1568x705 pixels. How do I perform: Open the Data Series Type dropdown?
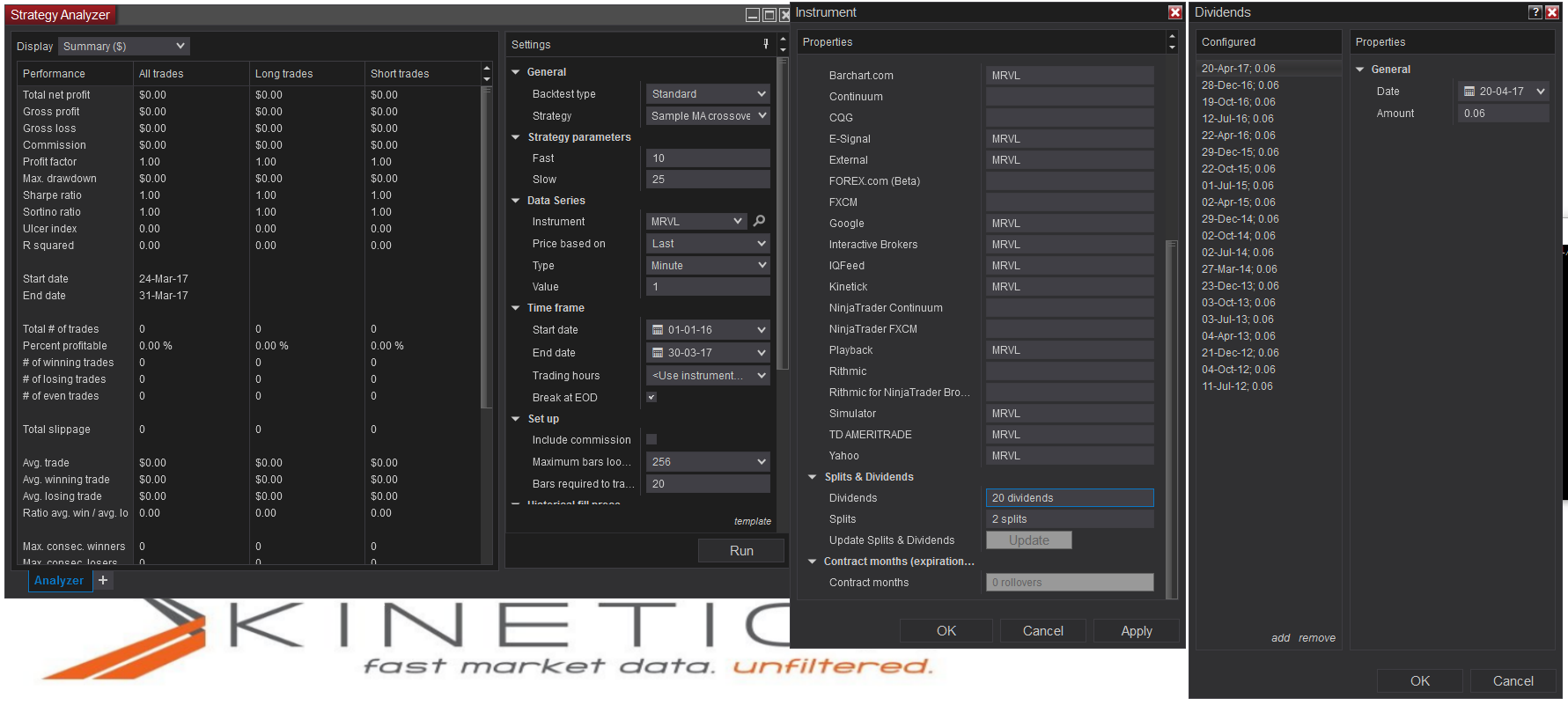(x=708, y=266)
